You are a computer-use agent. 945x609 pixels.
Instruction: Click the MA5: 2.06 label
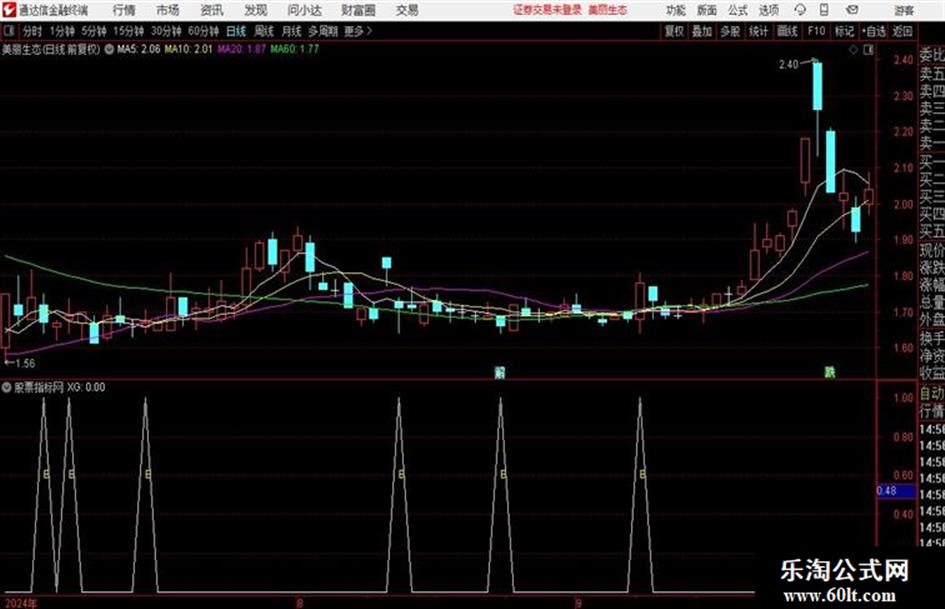pos(138,49)
